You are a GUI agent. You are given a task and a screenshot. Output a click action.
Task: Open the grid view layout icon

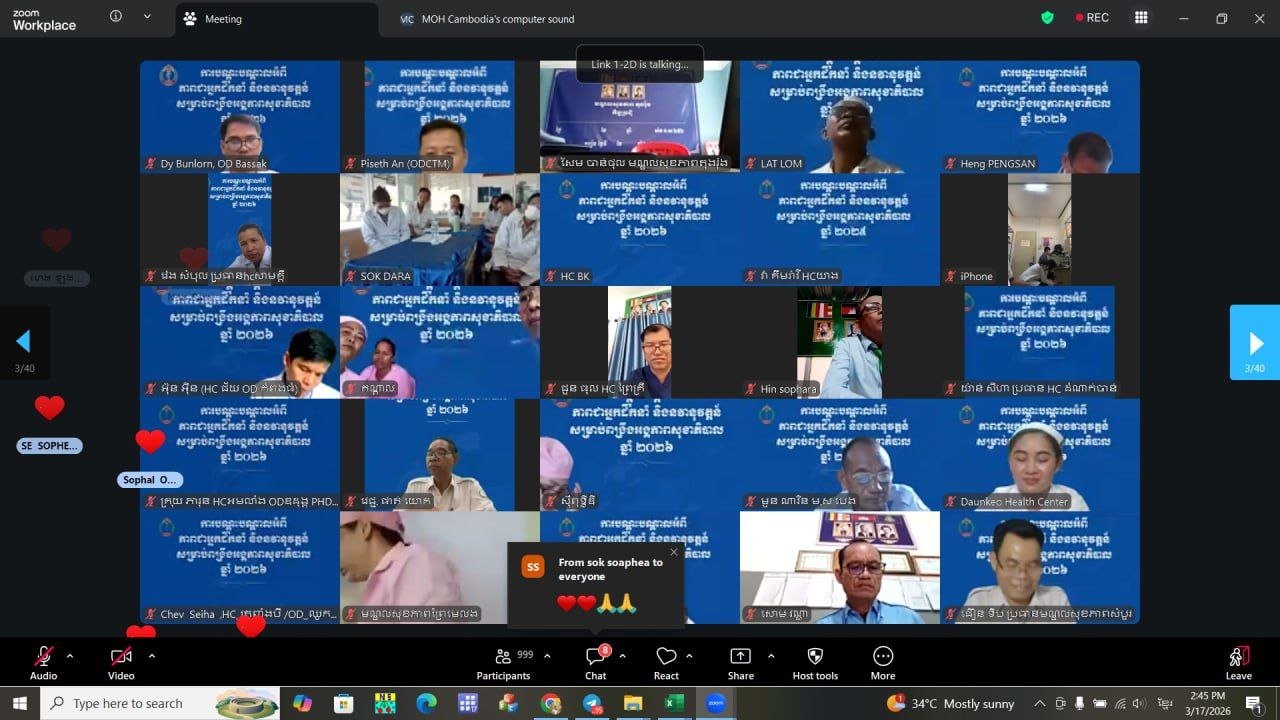tap(1141, 18)
